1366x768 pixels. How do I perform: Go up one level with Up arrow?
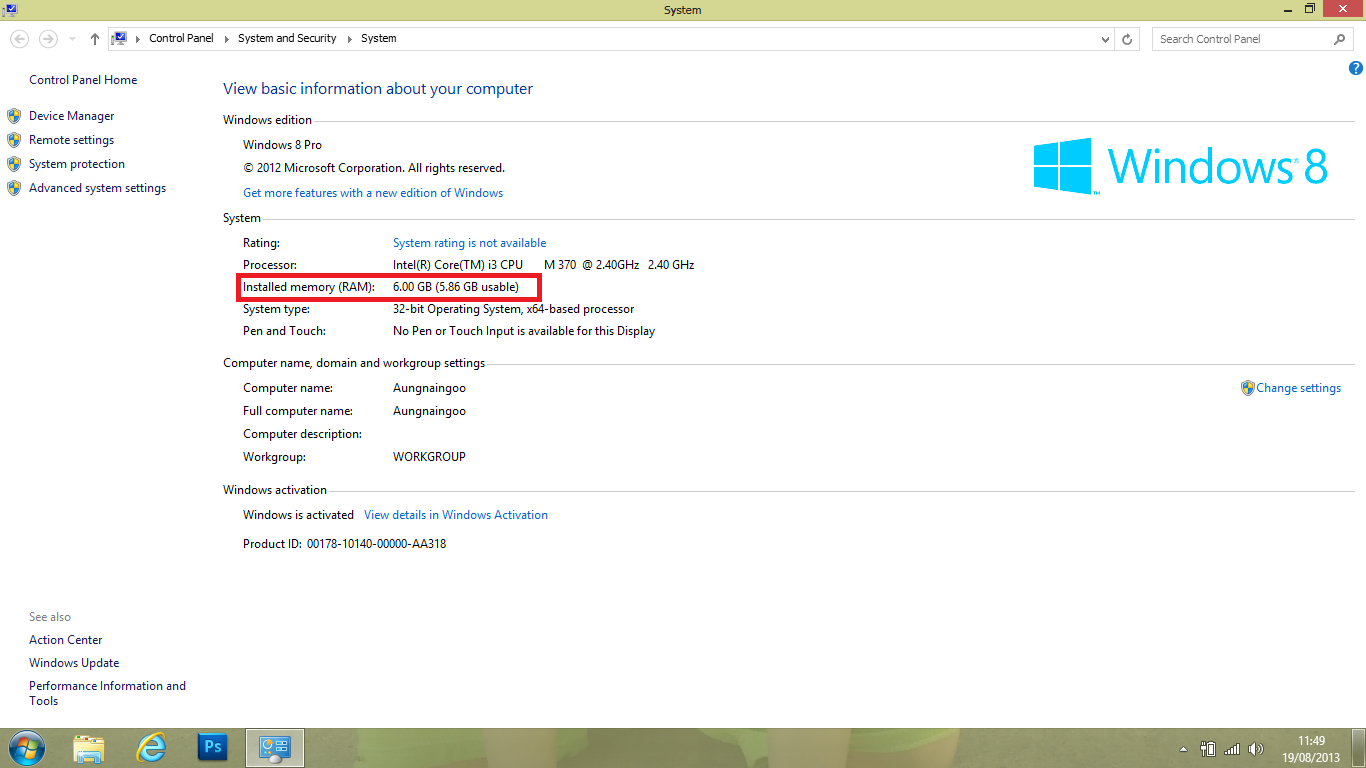pos(95,39)
